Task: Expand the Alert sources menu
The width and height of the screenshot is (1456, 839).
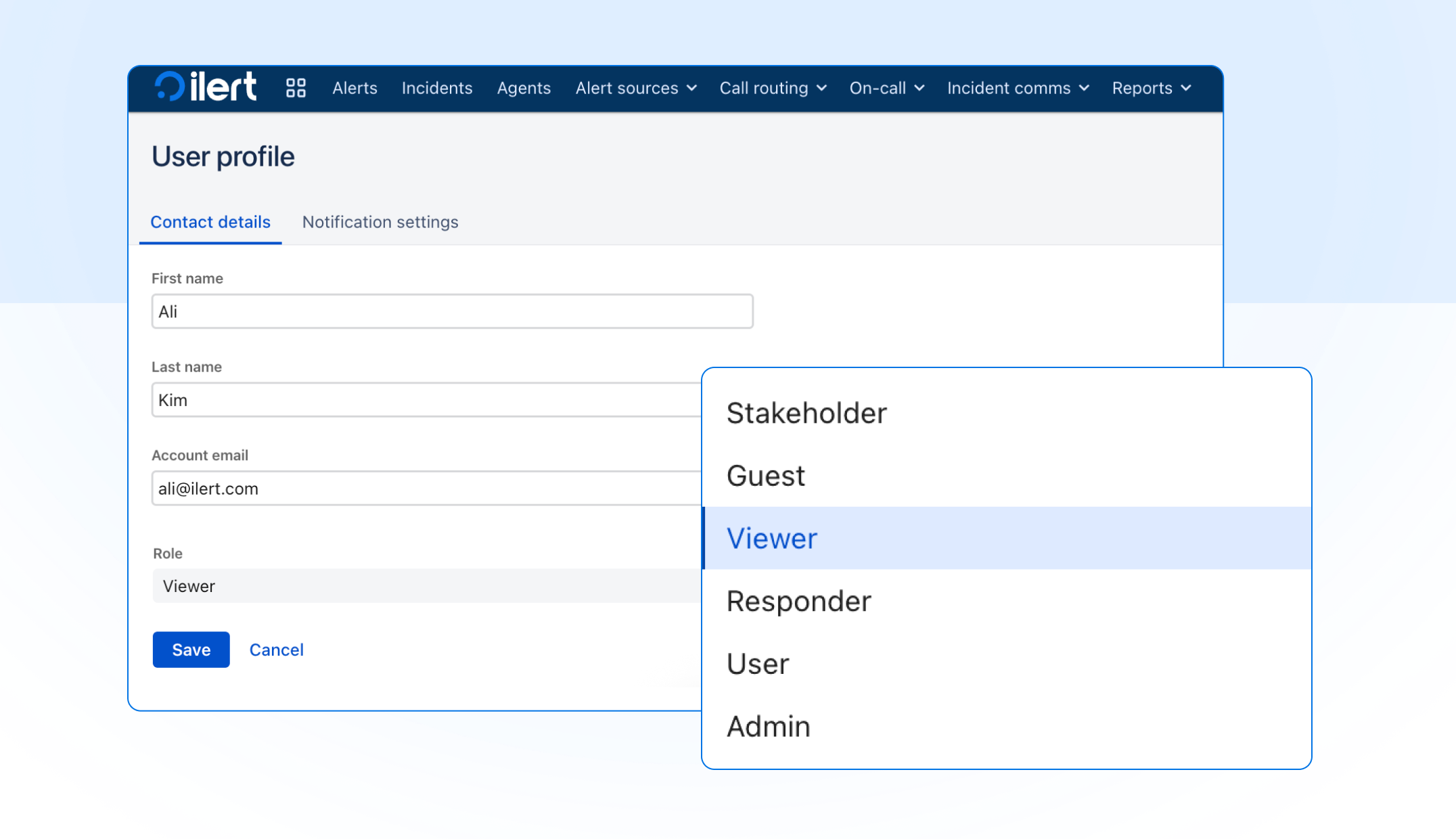Action: pyautogui.click(x=635, y=88)
